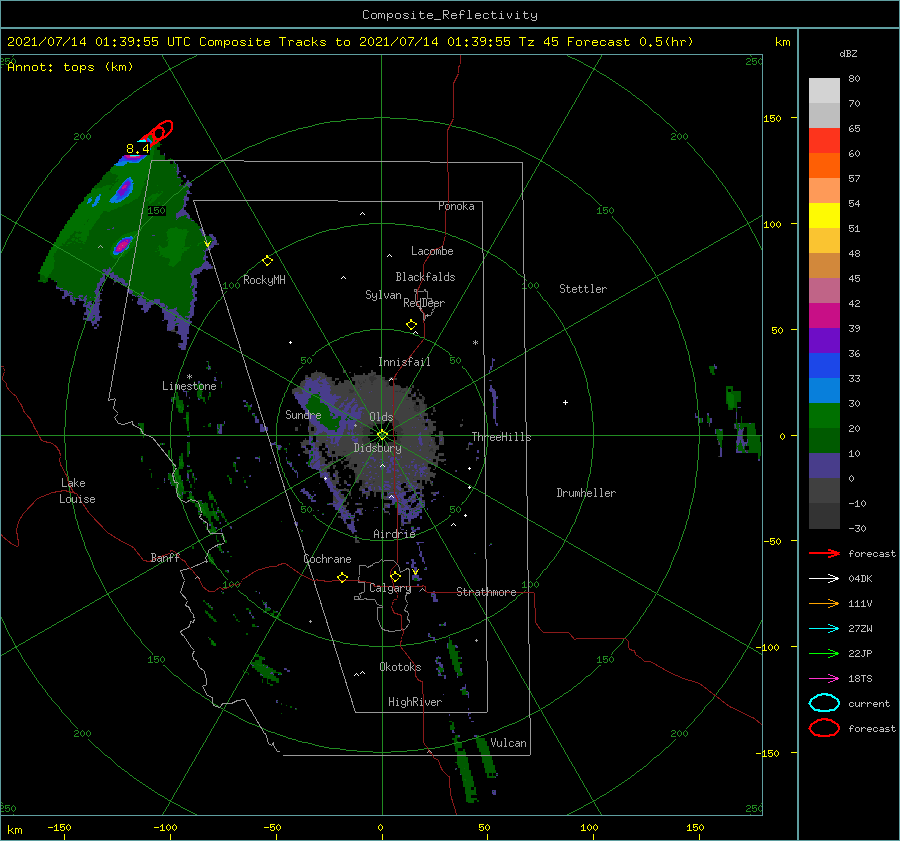
Task: Click the green 22JP arrow legend icon
Action: [x=824, y=653]
